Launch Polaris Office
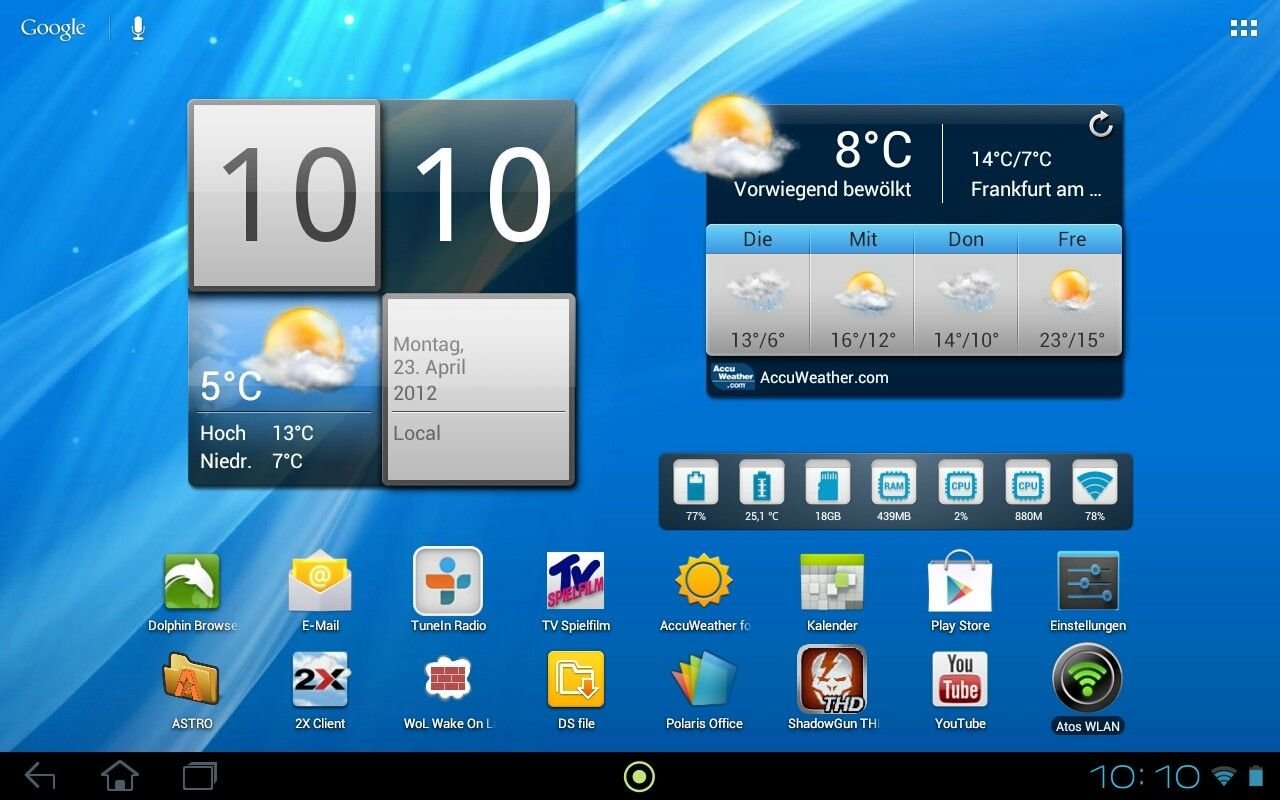 (x=704, y=680)
